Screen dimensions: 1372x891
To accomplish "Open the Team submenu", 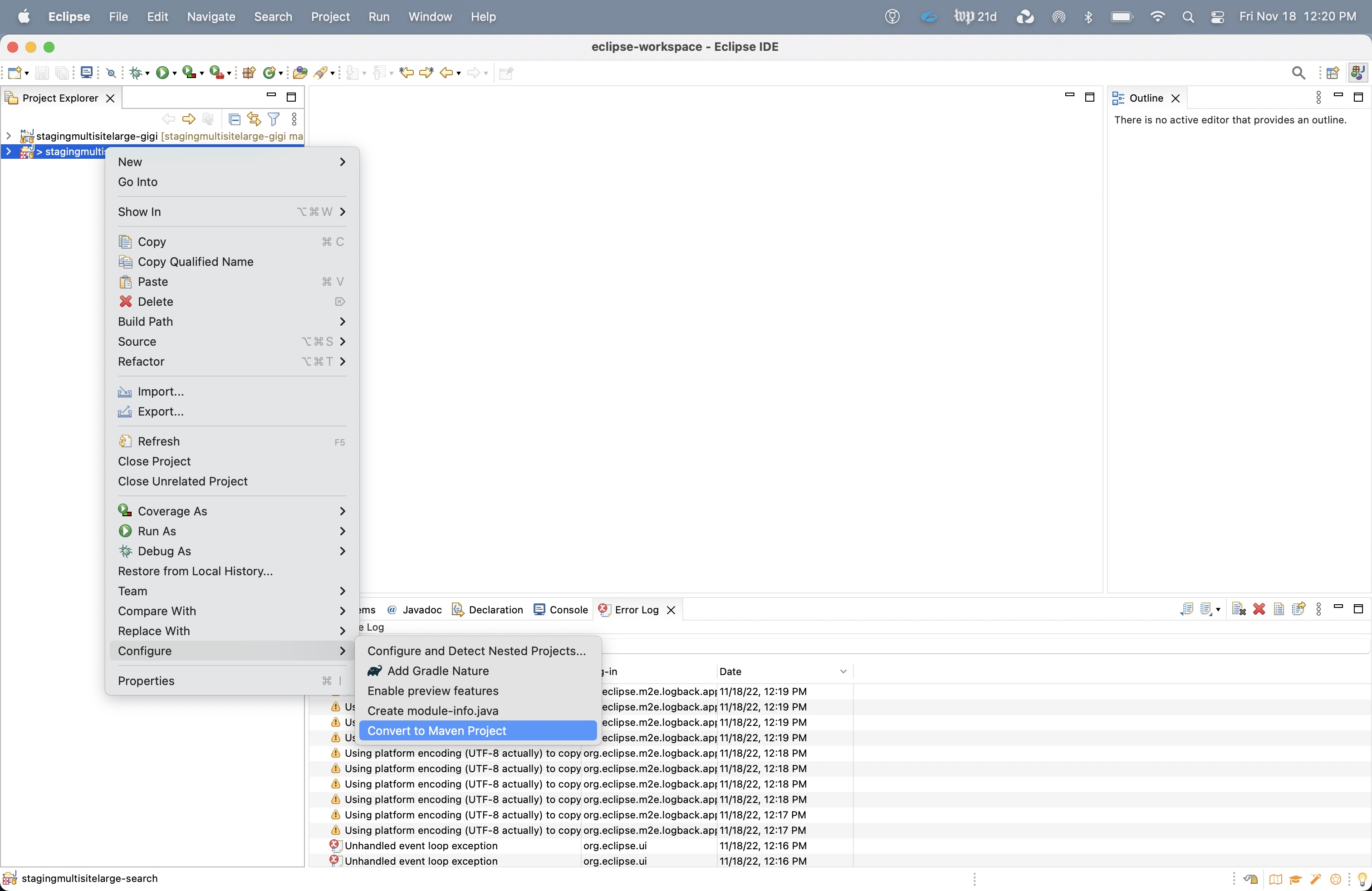I will point(232,591).
